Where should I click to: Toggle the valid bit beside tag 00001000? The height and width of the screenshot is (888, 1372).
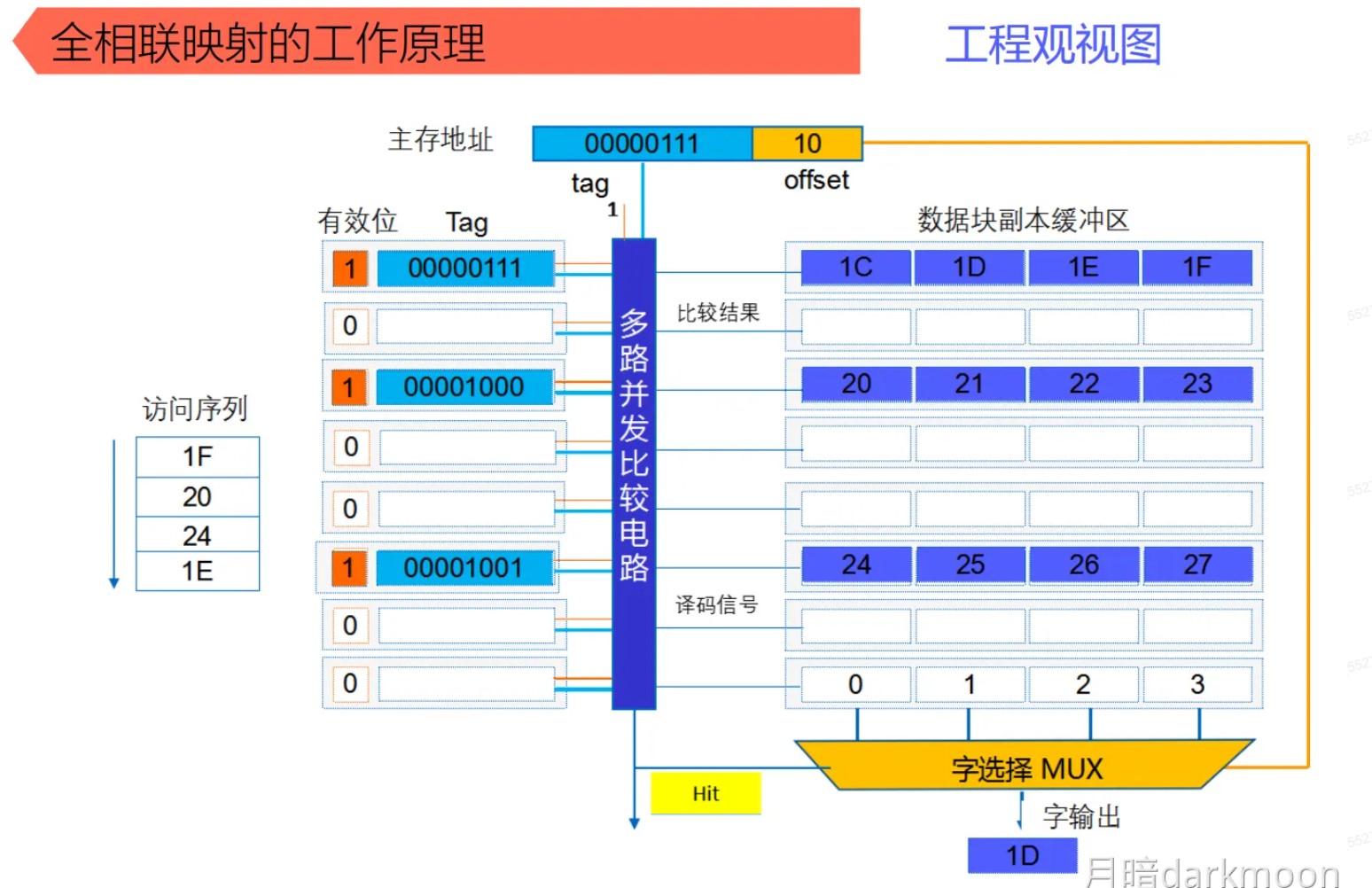click(349, 387)
